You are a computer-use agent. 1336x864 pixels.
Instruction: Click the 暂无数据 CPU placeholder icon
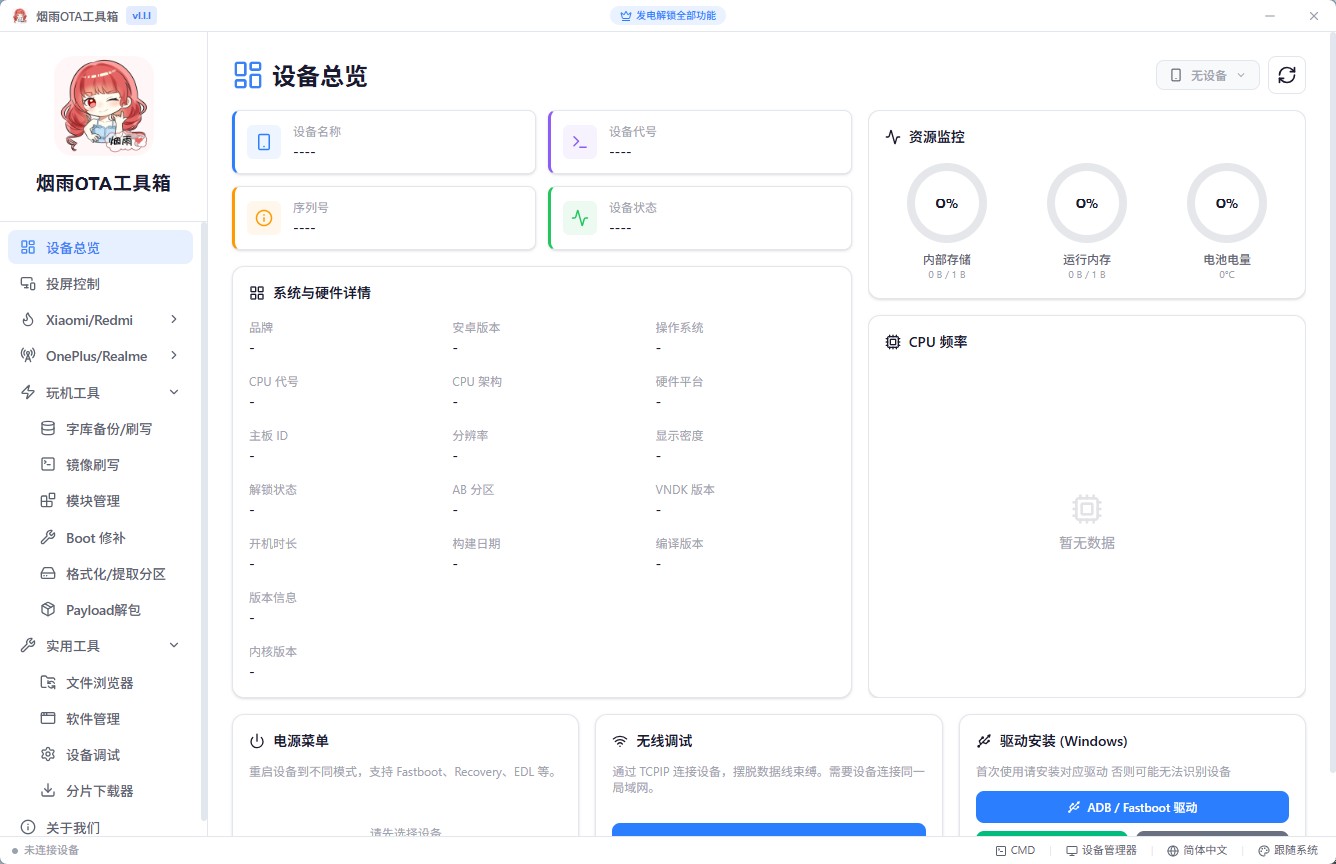(1087, 509)
